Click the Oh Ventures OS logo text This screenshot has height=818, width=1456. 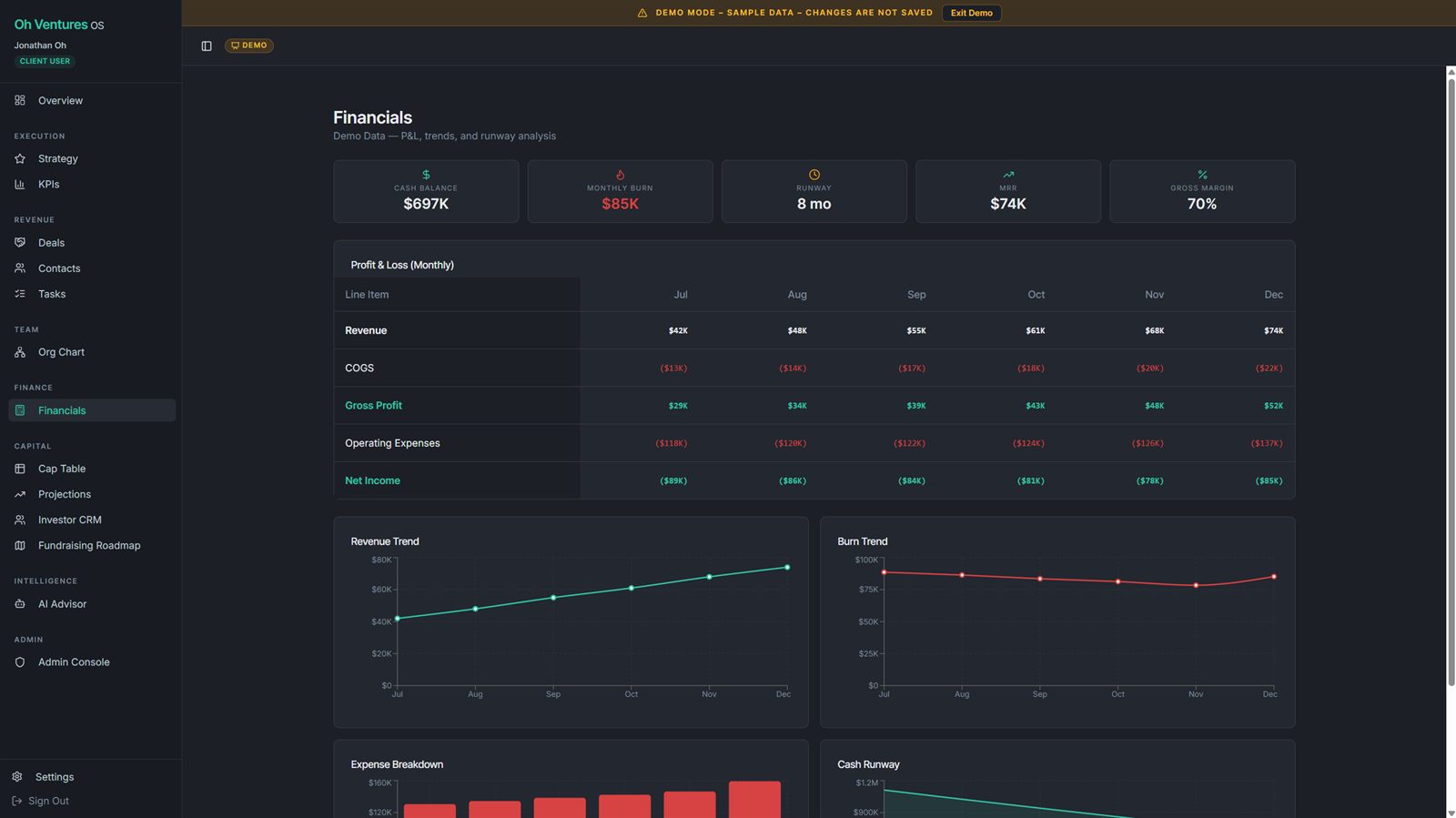pos(59,25)
